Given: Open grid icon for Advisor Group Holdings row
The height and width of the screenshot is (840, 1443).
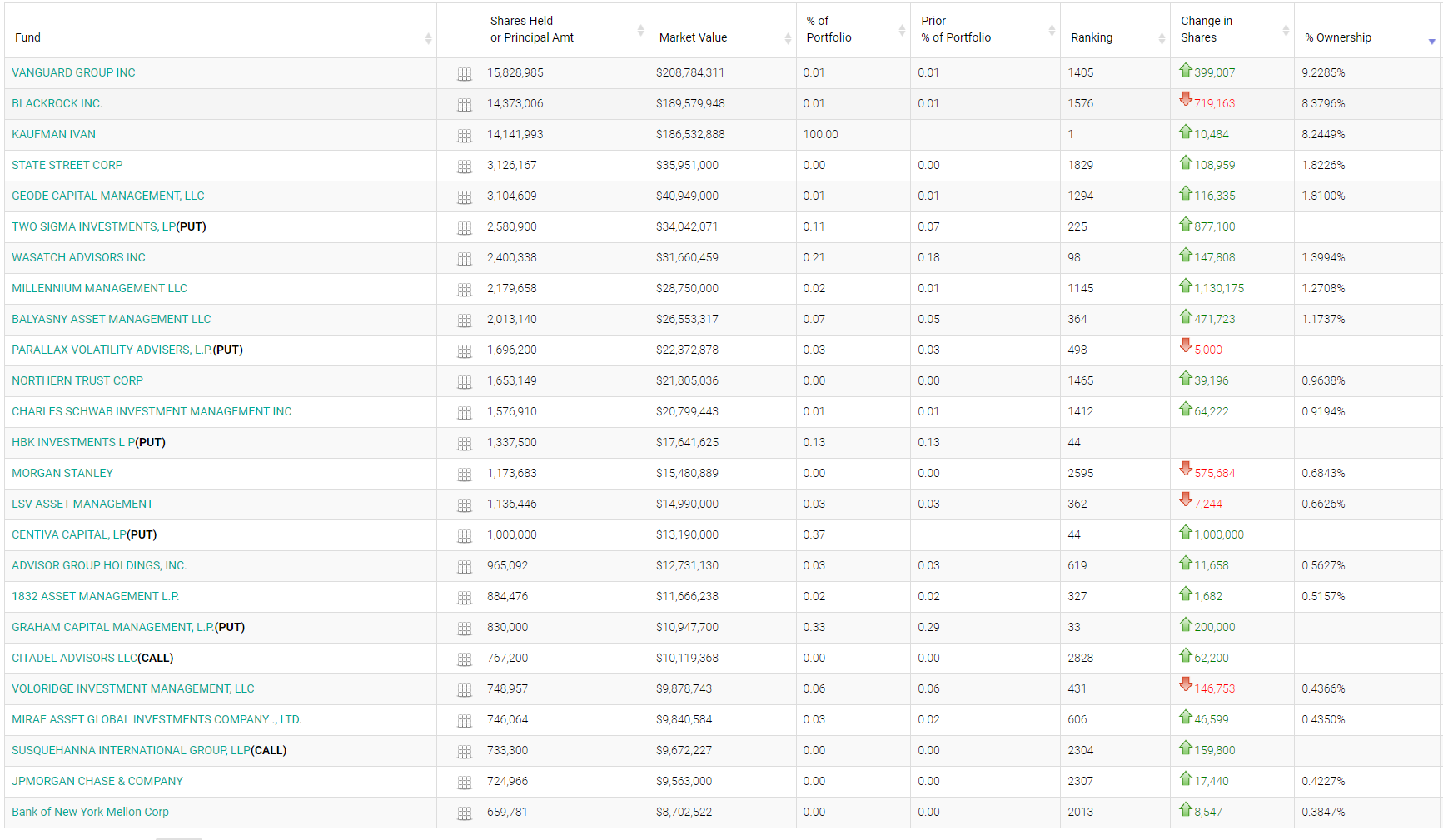Looking at the screenshot, I should tap(465, 567).
